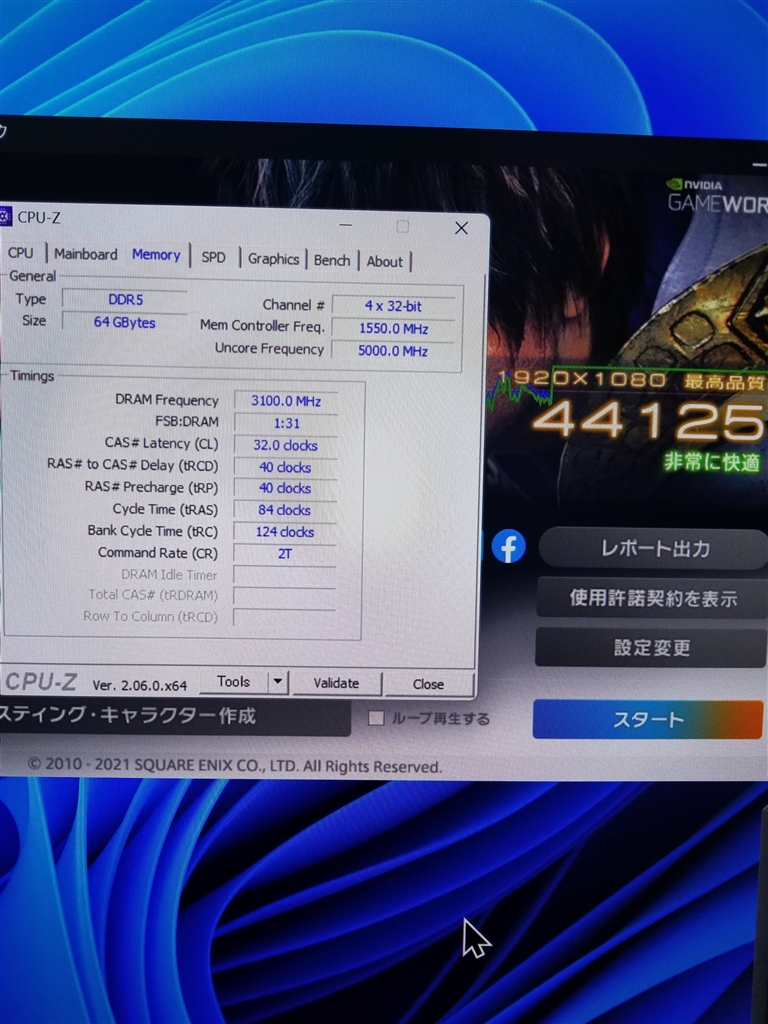Click the 1:31 FSB:DRAM value

286,423
